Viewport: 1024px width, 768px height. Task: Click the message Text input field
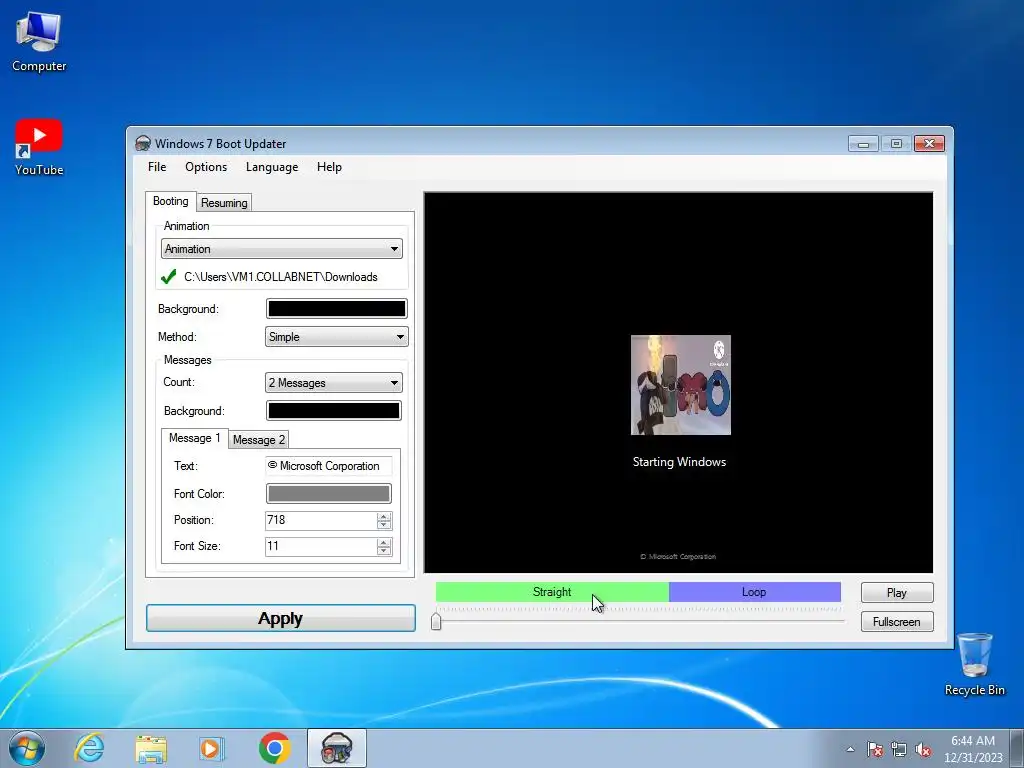328,466
